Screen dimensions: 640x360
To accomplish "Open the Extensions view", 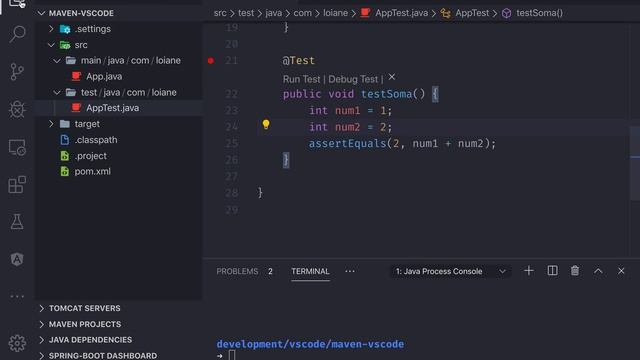I will [x=17, y=184].
